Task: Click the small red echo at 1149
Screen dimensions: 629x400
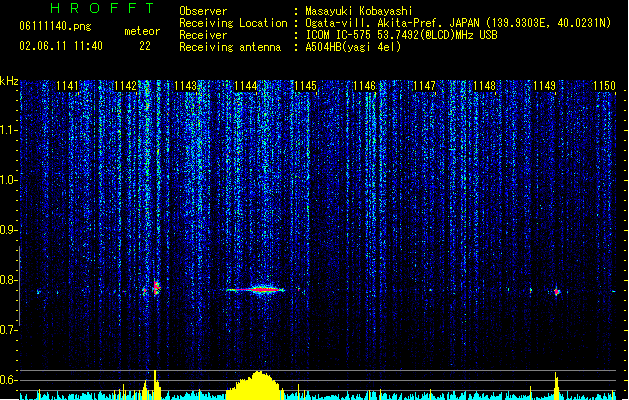Action: tap(556, 292)
